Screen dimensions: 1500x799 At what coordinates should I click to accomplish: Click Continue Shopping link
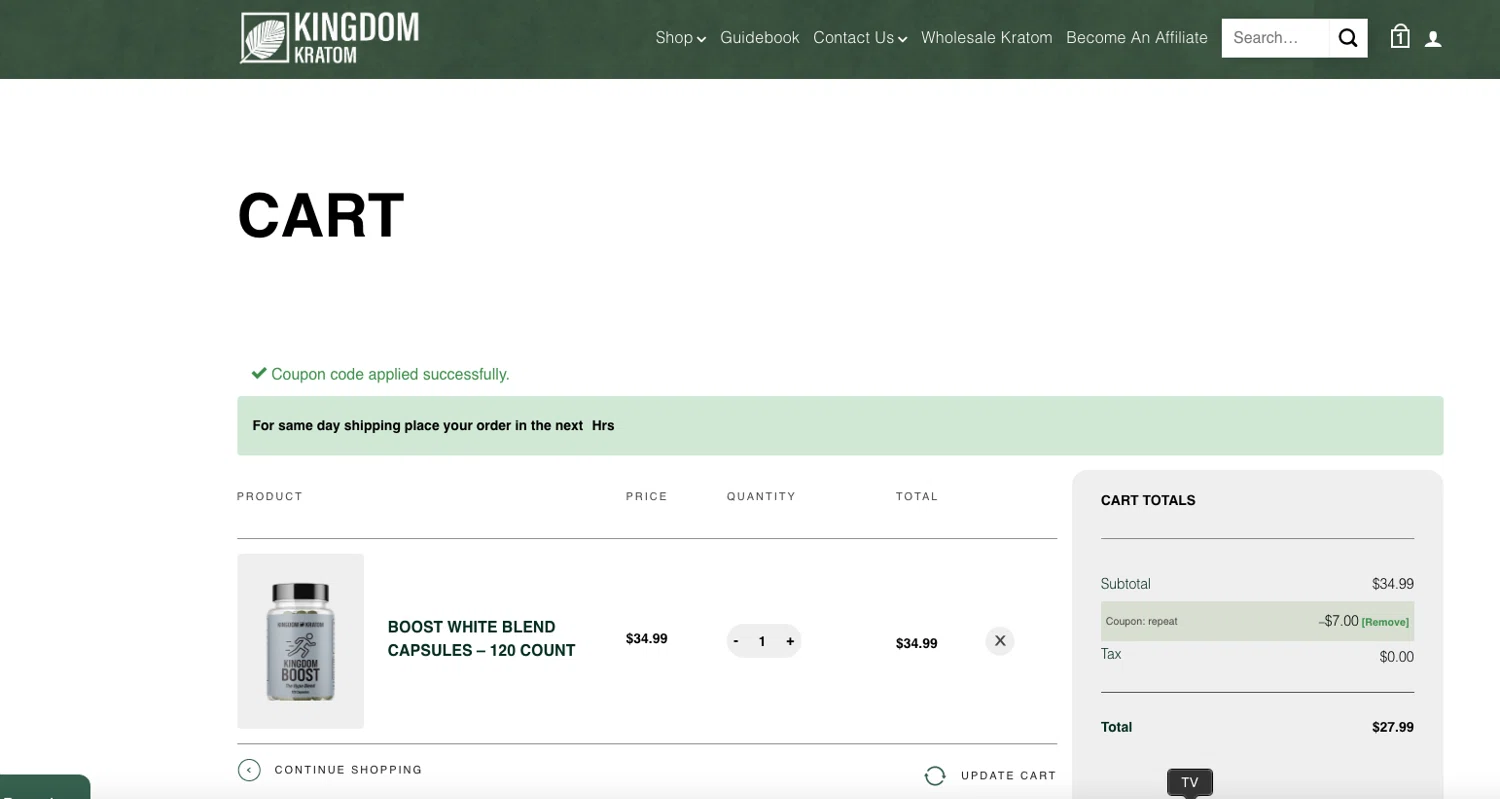(x=348, y=770)
